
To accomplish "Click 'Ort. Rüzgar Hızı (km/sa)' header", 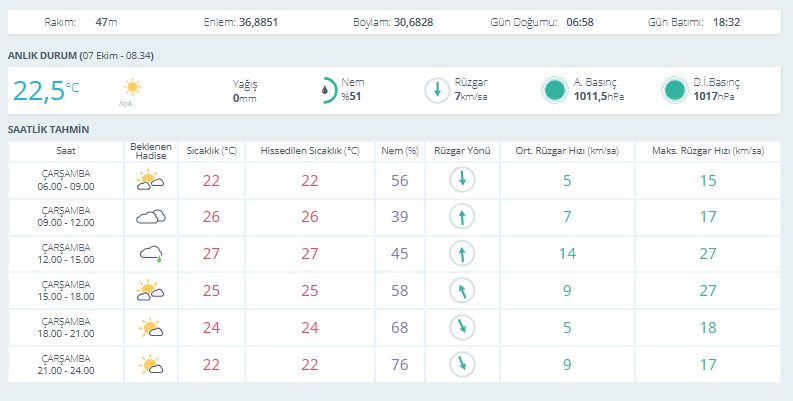I will tap(567, 151).
